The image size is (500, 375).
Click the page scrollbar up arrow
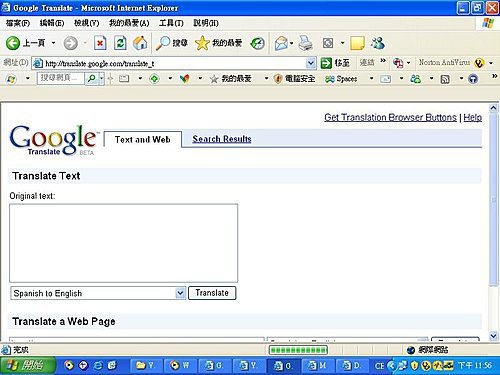pyautogui.click(x=493, y=108)
